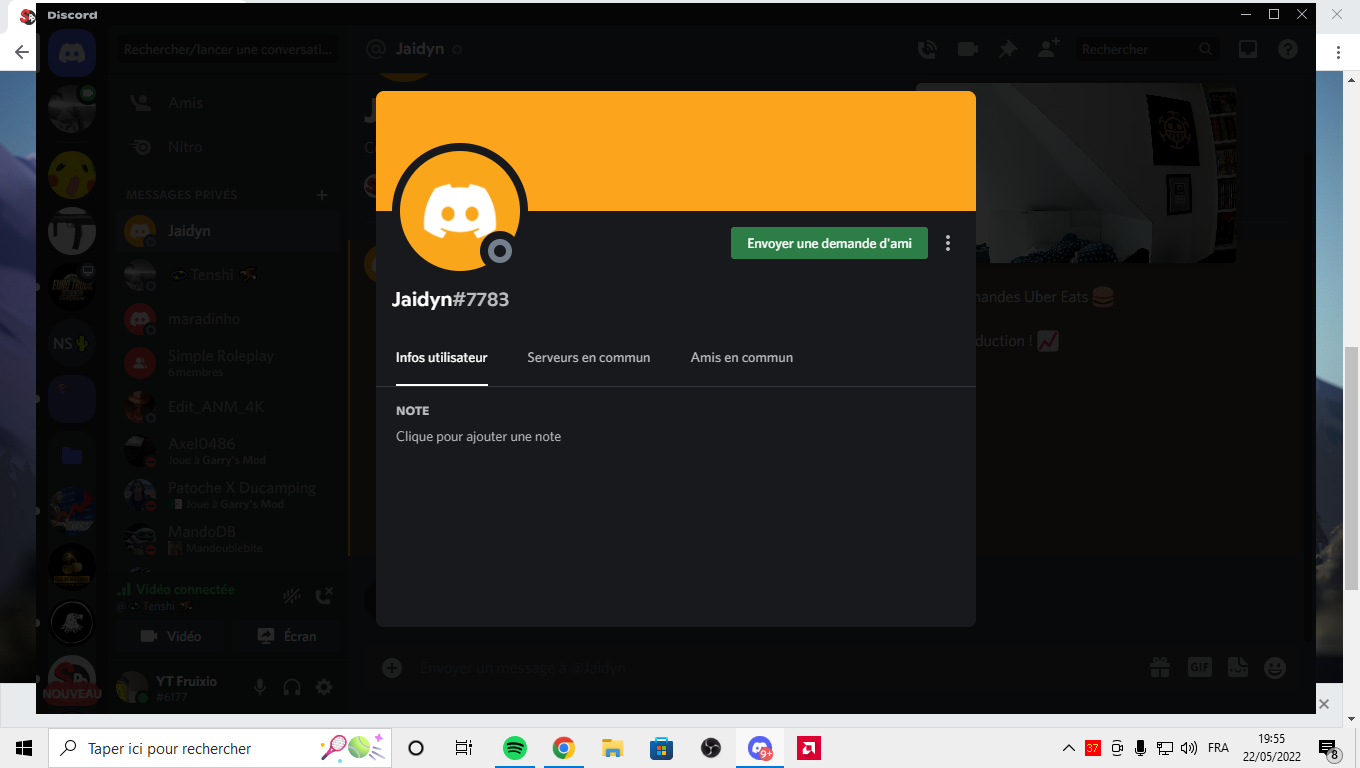Open the help question mark icon
Image resolution: width=1360 pixels, height=768 pixels.
point(1288,49)
